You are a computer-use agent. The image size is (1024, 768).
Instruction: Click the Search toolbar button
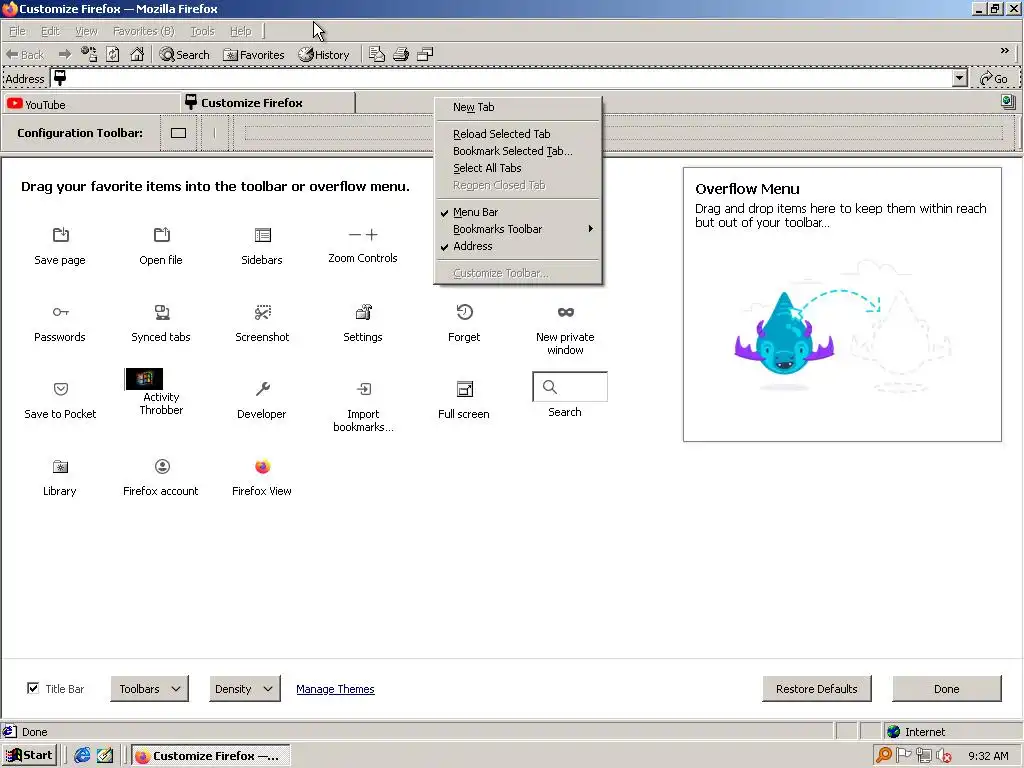[184, 54]
